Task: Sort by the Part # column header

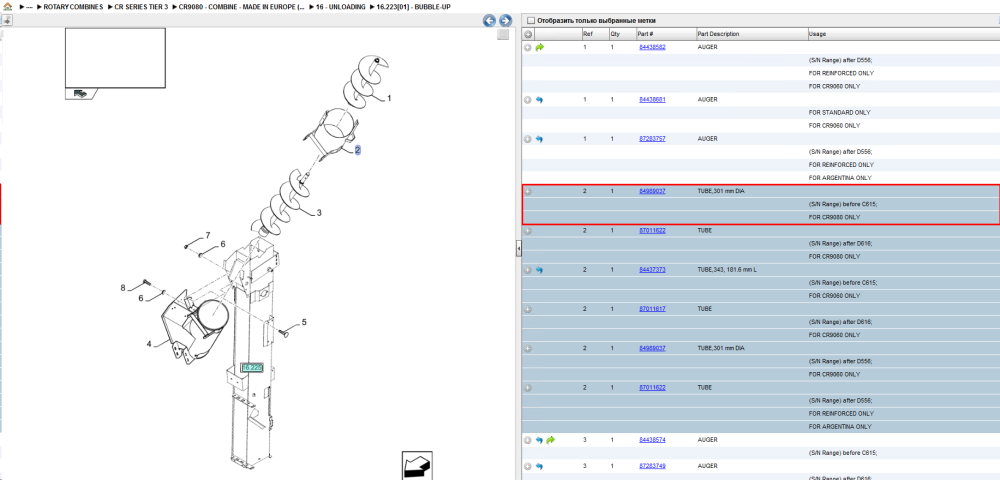Action: coord(665,34)
